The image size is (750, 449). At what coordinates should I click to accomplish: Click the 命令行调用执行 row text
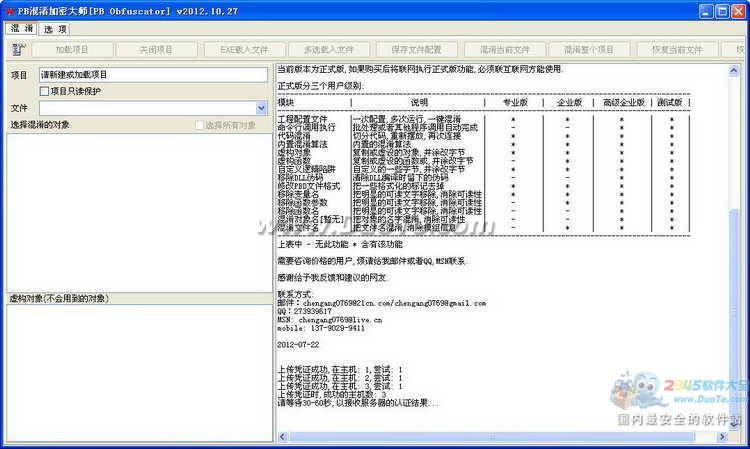[307, 127]
